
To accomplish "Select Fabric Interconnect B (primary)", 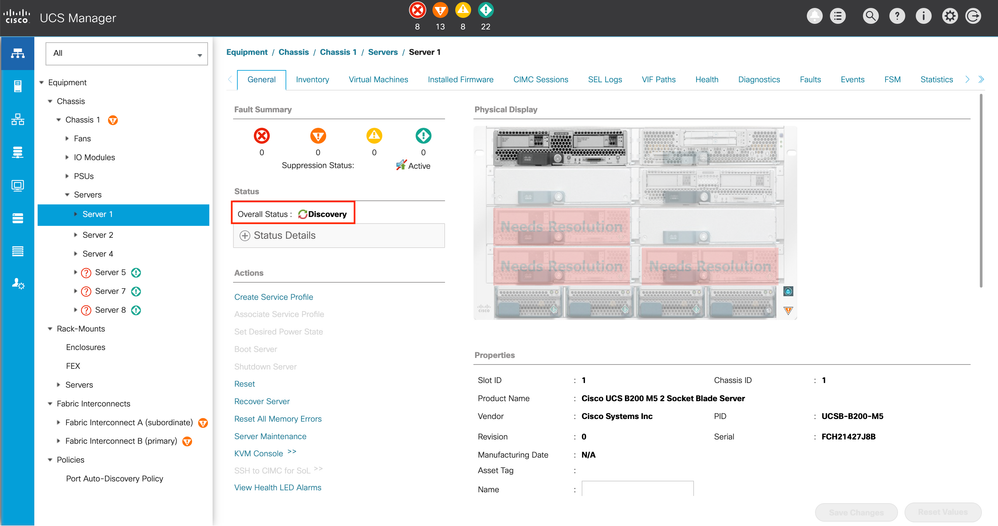I will (121, 441).
